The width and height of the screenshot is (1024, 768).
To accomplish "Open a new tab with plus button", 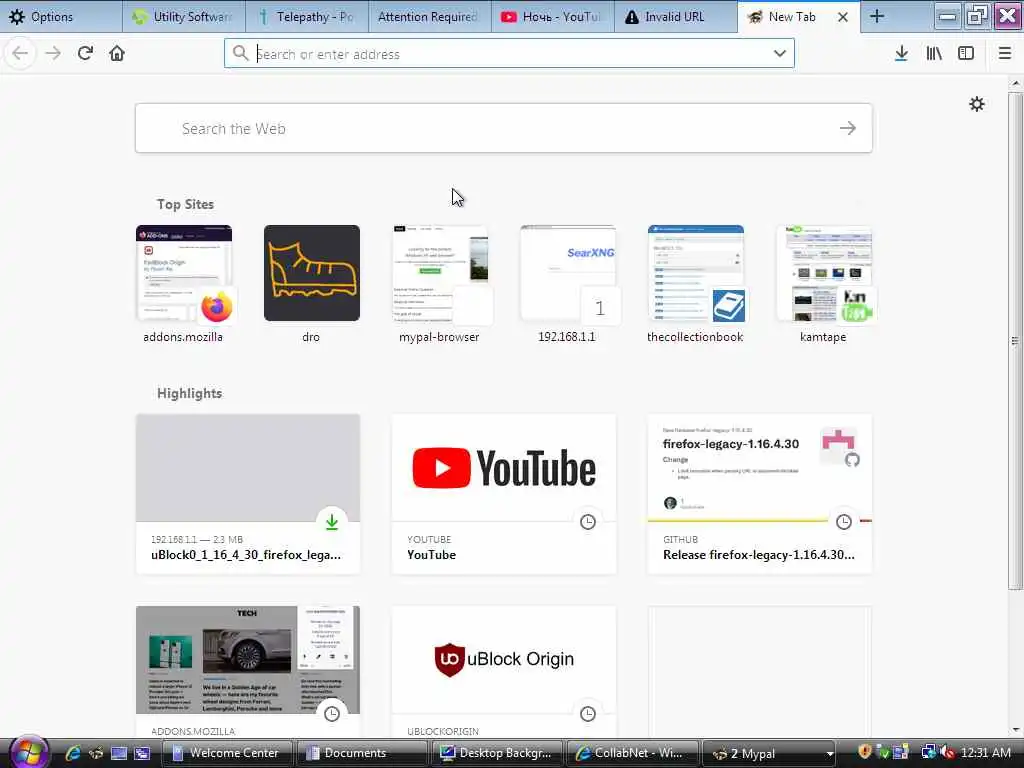I will (x=877, y=16).
